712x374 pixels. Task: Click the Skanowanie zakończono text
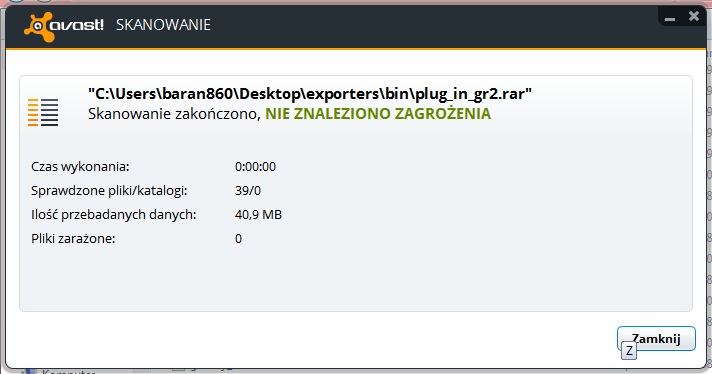(x=174, y=113)
